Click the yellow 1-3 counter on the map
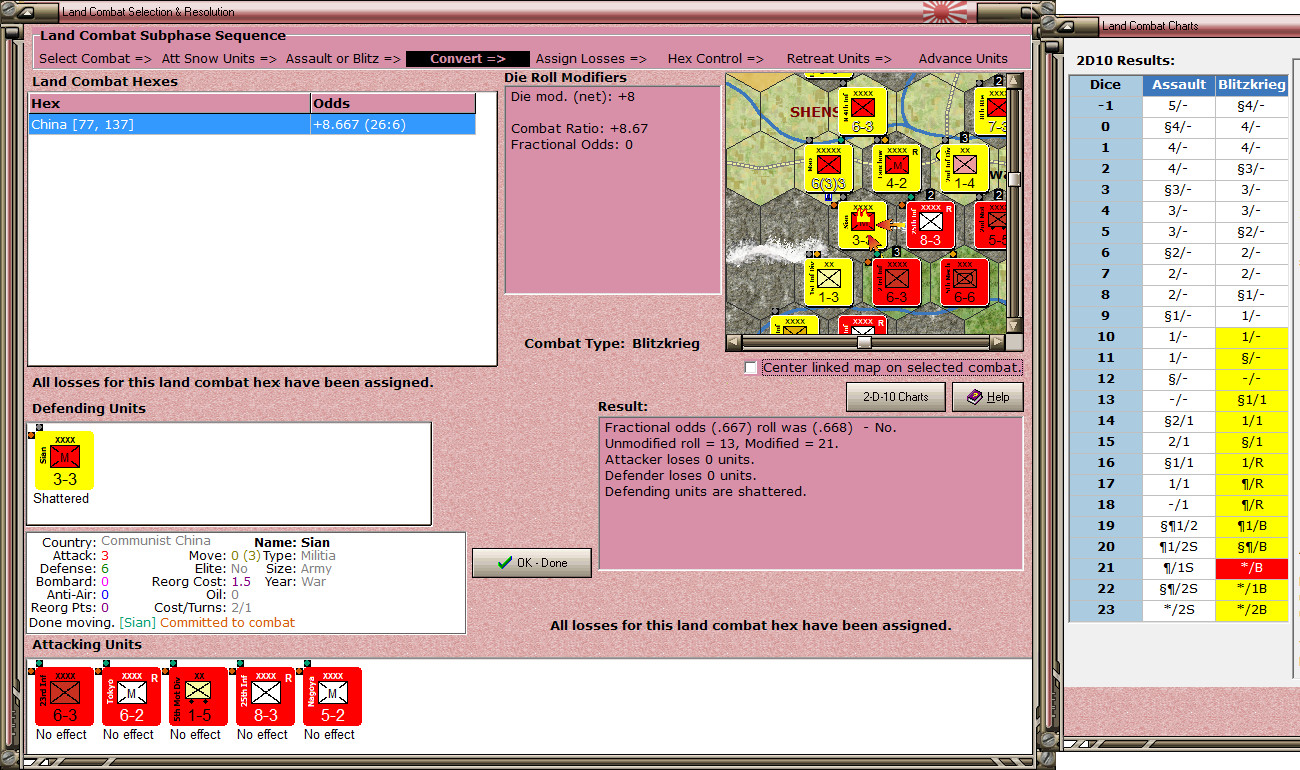The image size is (1300, 770). coord(829,283)
